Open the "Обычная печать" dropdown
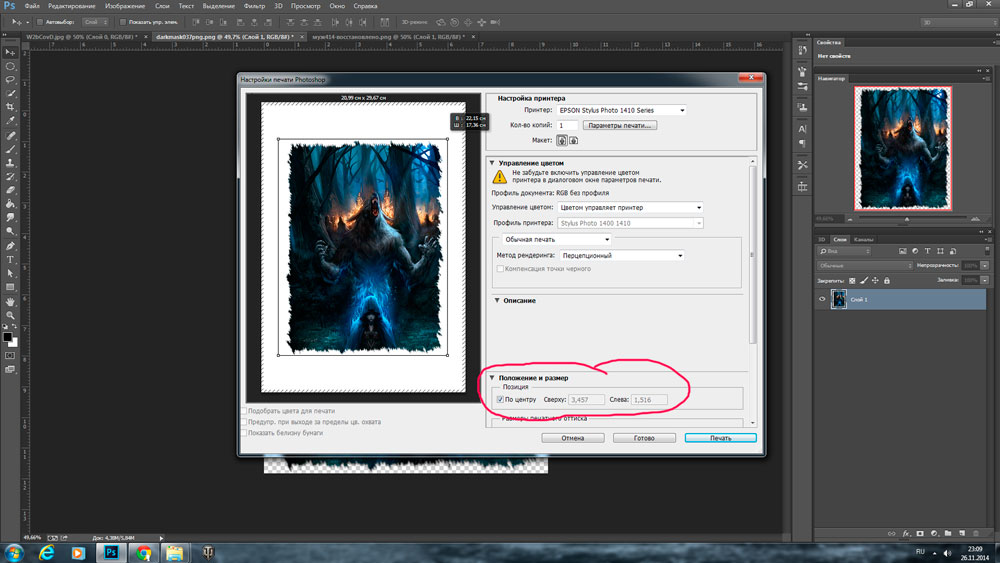This screenshot has width=1000, height=563. point(557,240)
